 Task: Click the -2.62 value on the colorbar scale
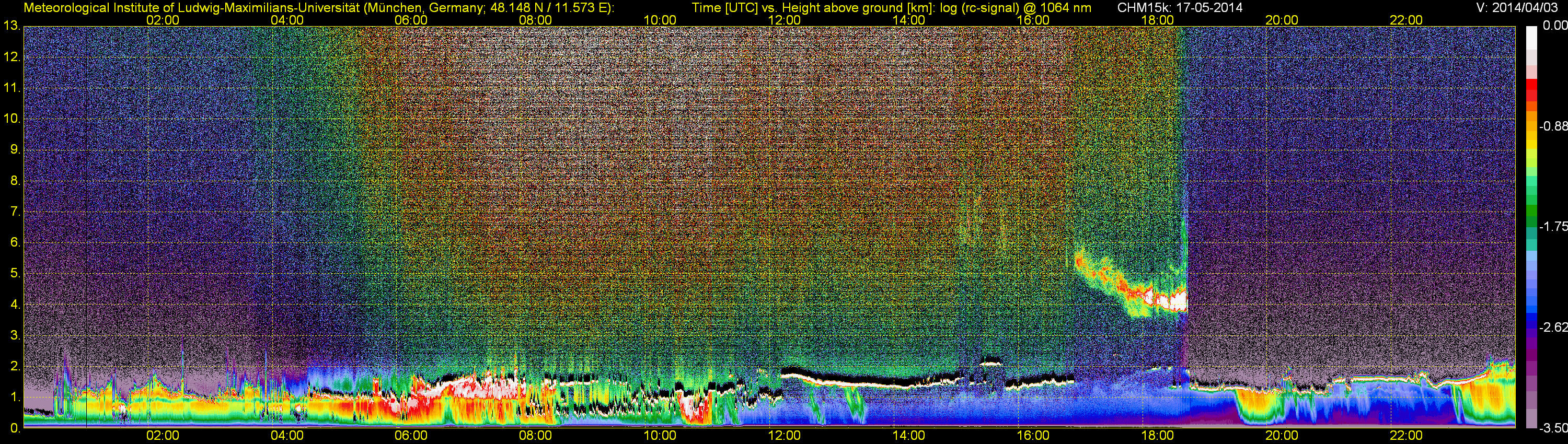1553,328
